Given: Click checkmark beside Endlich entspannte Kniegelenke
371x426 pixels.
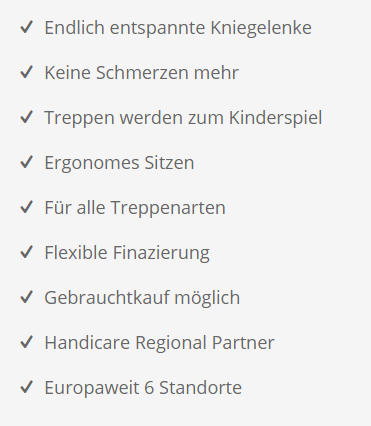Looking at the screenshot, I should pos(26,27).
